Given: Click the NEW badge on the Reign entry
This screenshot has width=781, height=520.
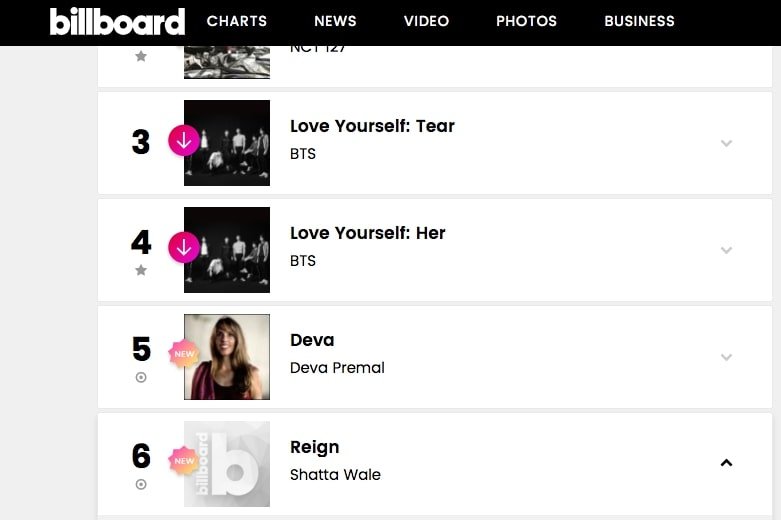Looking at the screenshot, I should coord(184,461).
